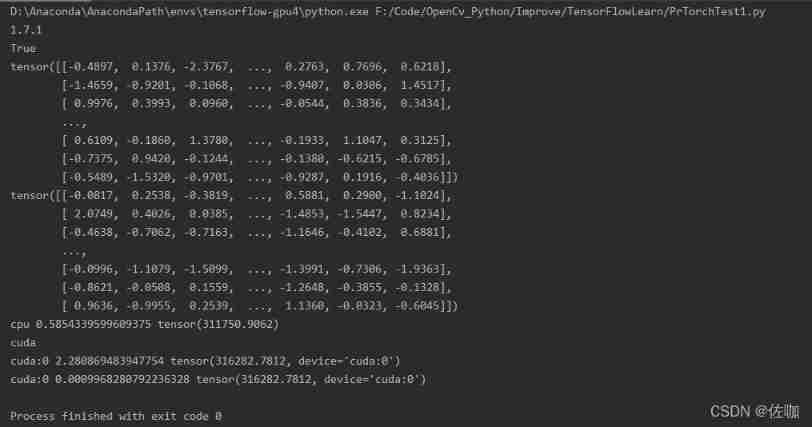Click the row starting with 0.9976

point(255,103)
